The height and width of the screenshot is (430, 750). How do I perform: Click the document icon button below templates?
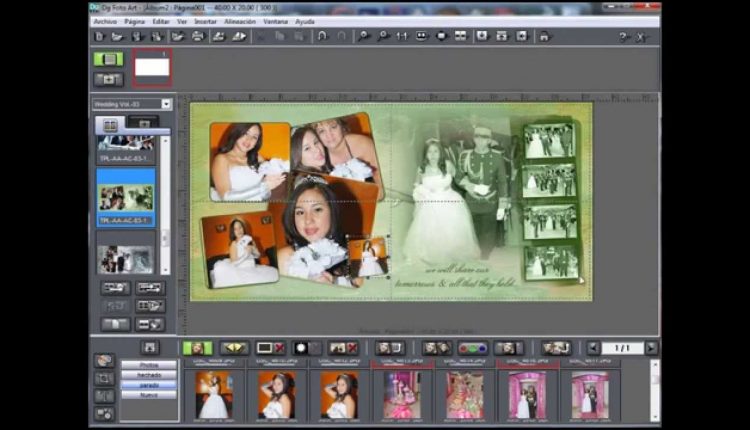coord(115,324)
